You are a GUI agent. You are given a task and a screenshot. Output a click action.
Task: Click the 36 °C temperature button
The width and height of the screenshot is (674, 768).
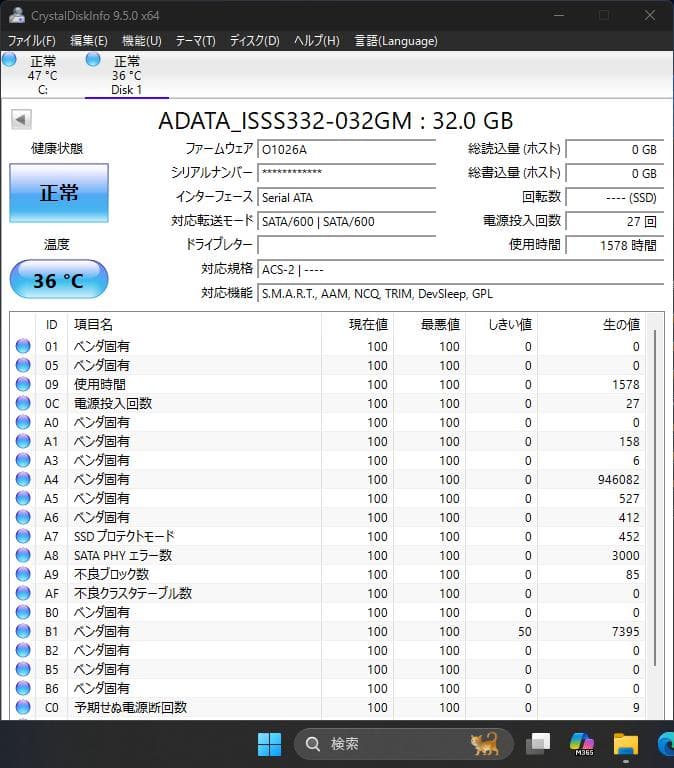[x=59, y=280]
